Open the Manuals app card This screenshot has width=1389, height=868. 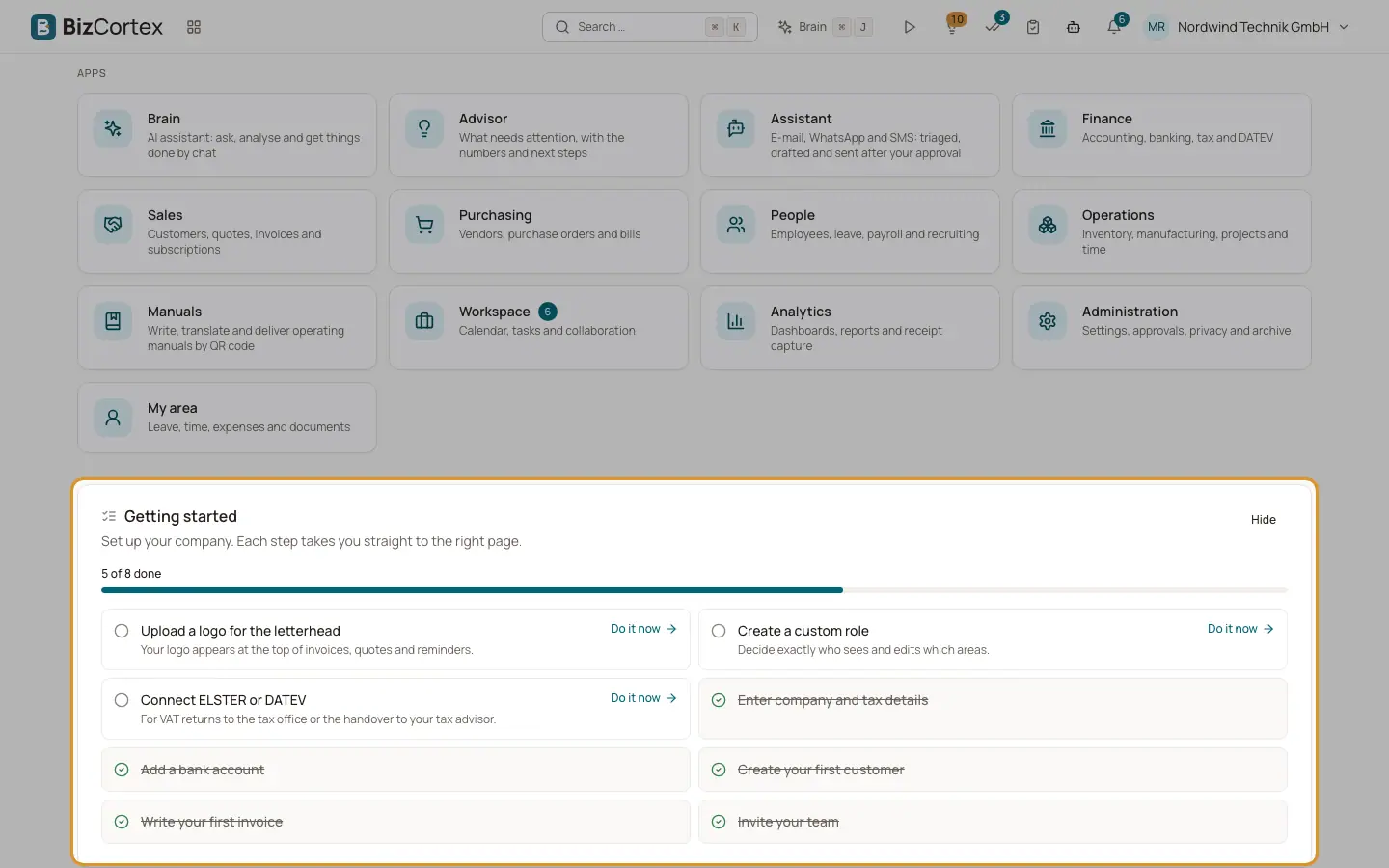click(x=227, y=328)
